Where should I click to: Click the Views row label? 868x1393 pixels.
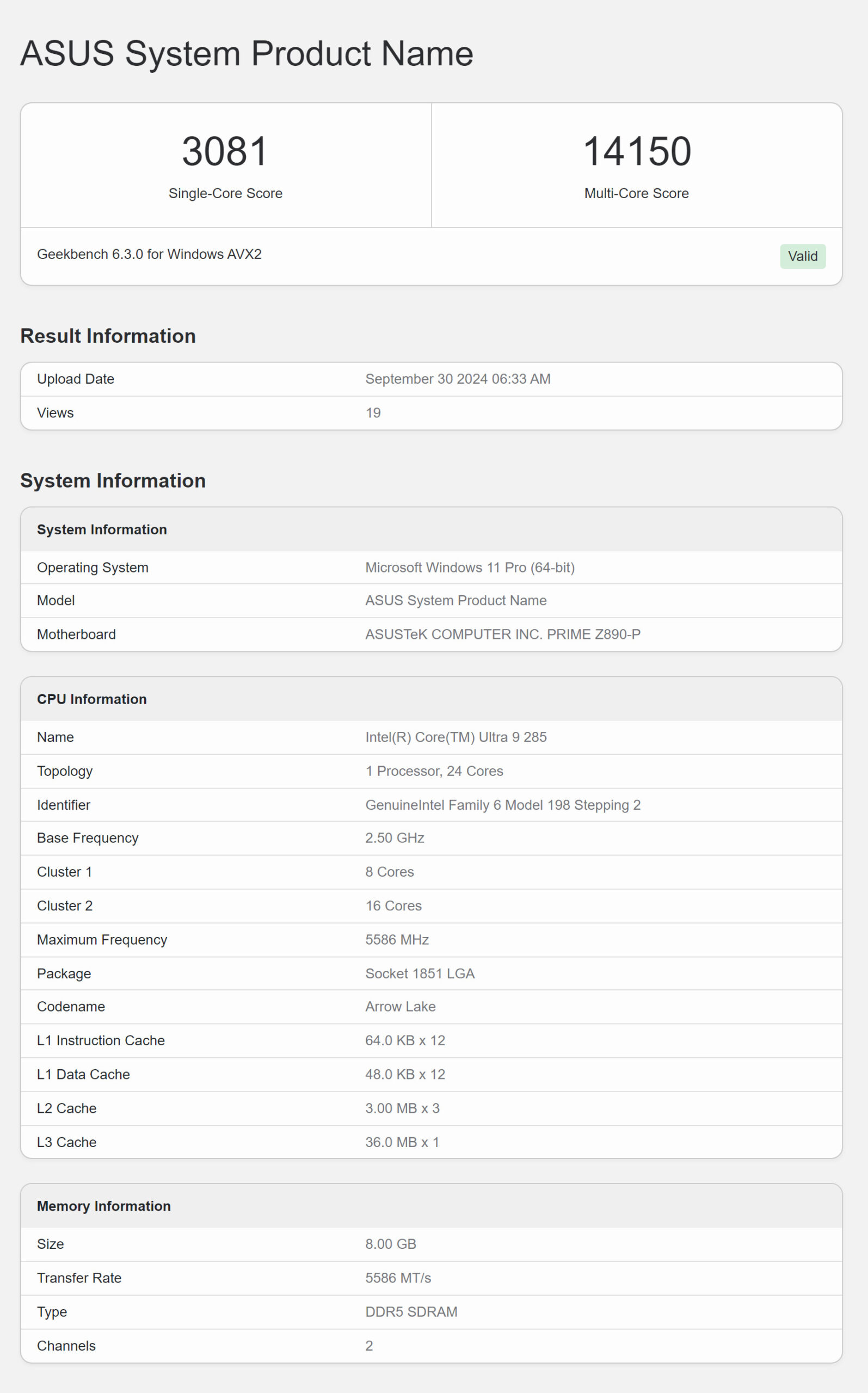(55, 412)
